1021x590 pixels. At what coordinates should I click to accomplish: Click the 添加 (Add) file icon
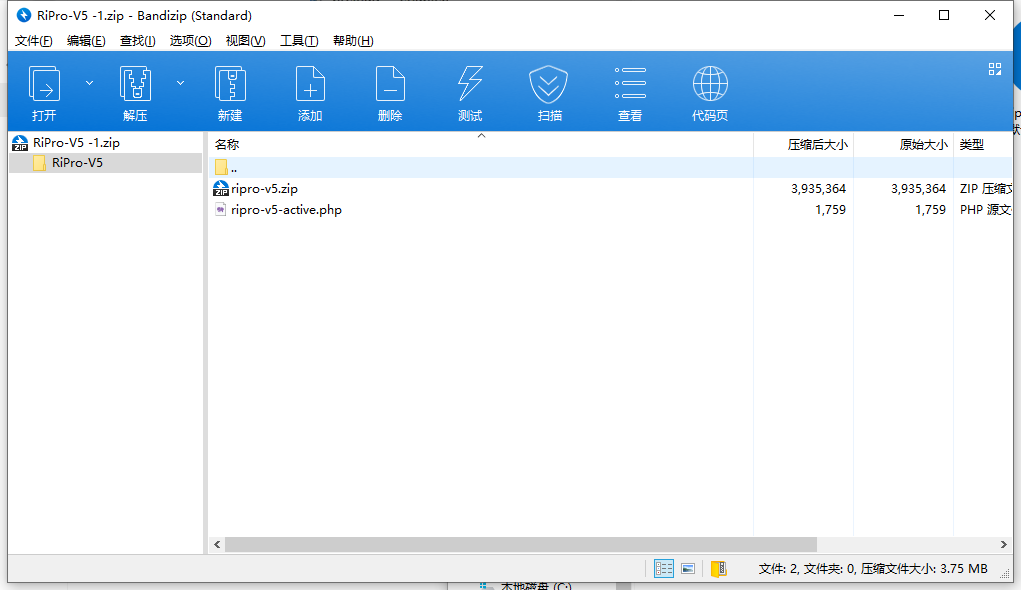[310, 84]
